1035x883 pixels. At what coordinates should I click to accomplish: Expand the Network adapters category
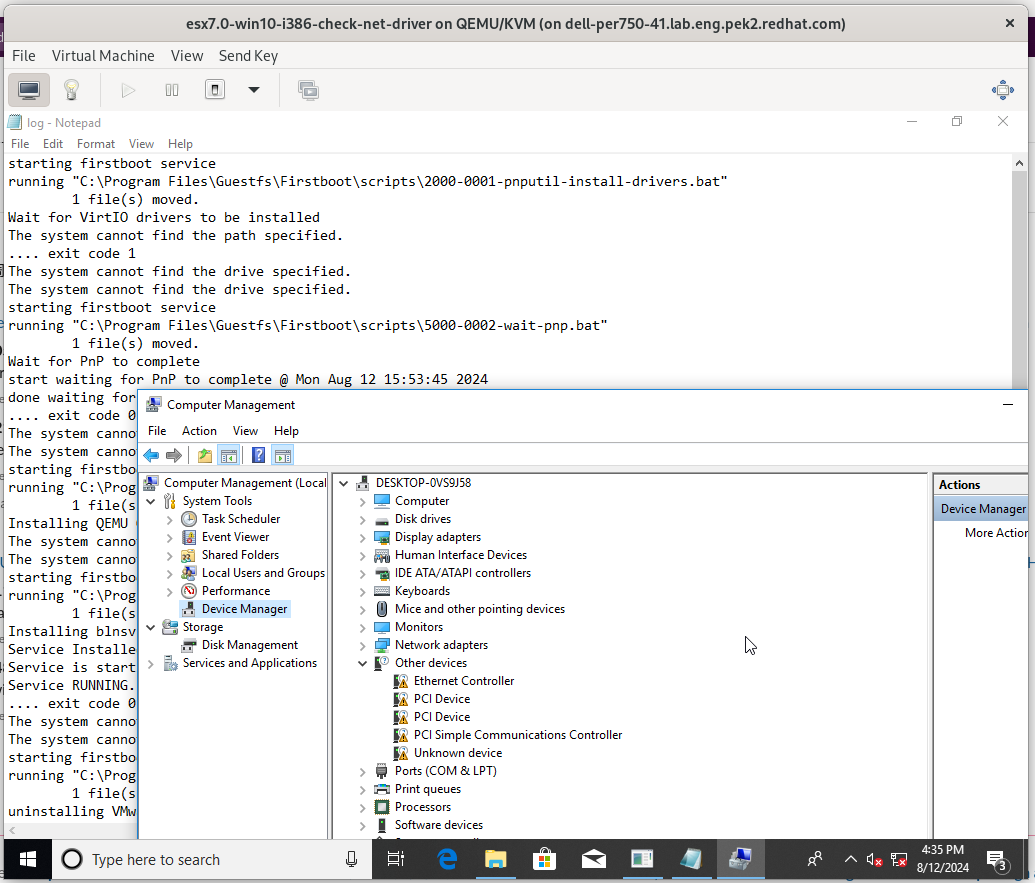[363, 645]
